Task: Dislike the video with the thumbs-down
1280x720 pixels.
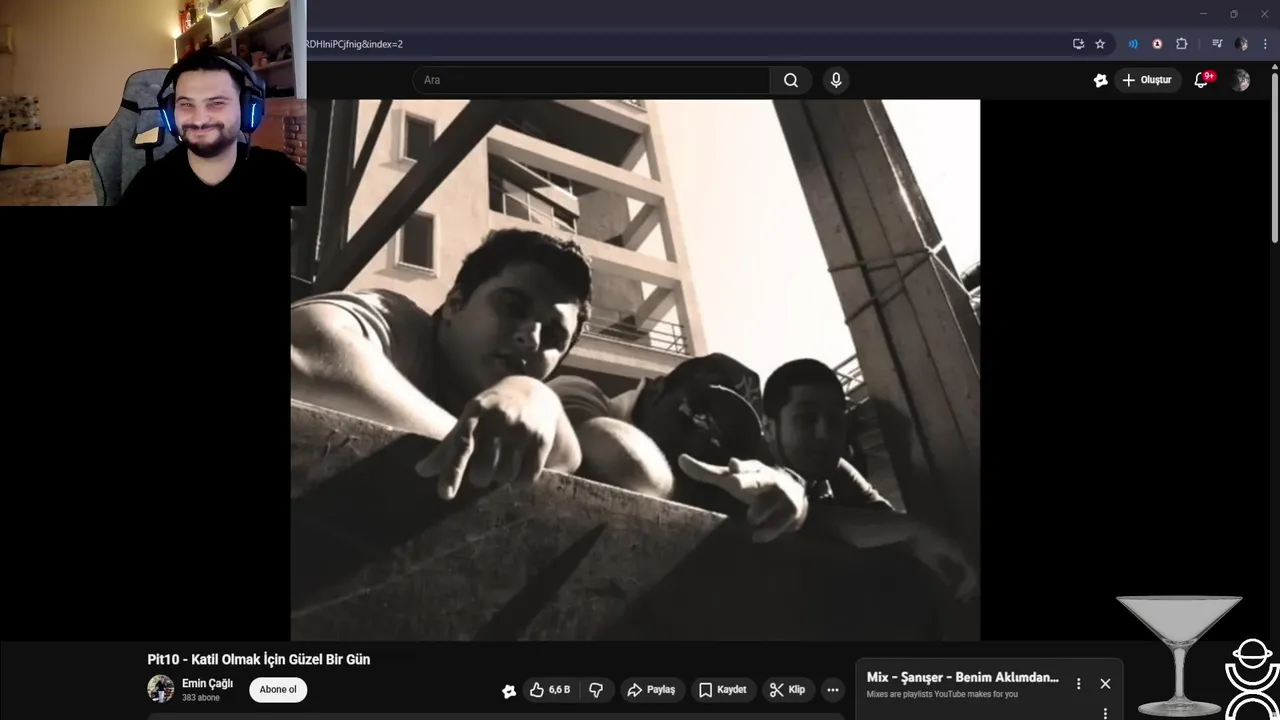Action: tap(596, 690)
